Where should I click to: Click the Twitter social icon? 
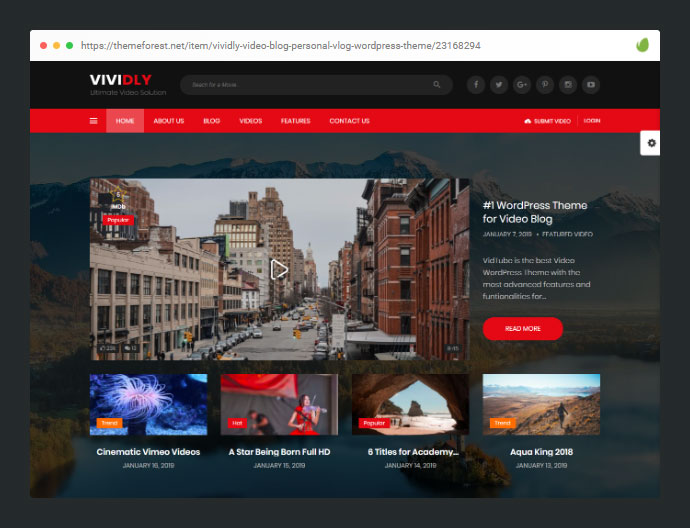coord(499,84)
